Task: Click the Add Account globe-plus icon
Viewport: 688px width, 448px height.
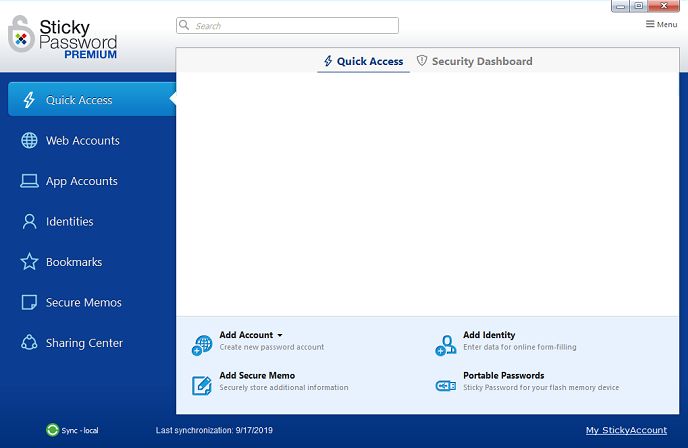Action: tap(202, 345)
